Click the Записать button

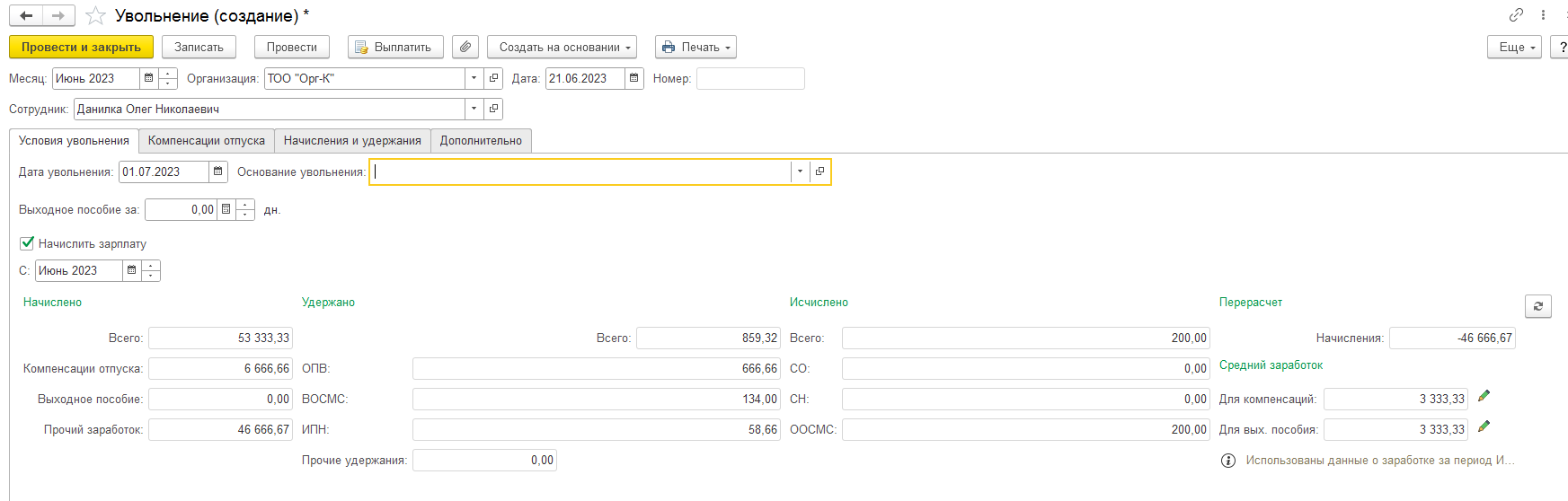click(x=199, y=47)
